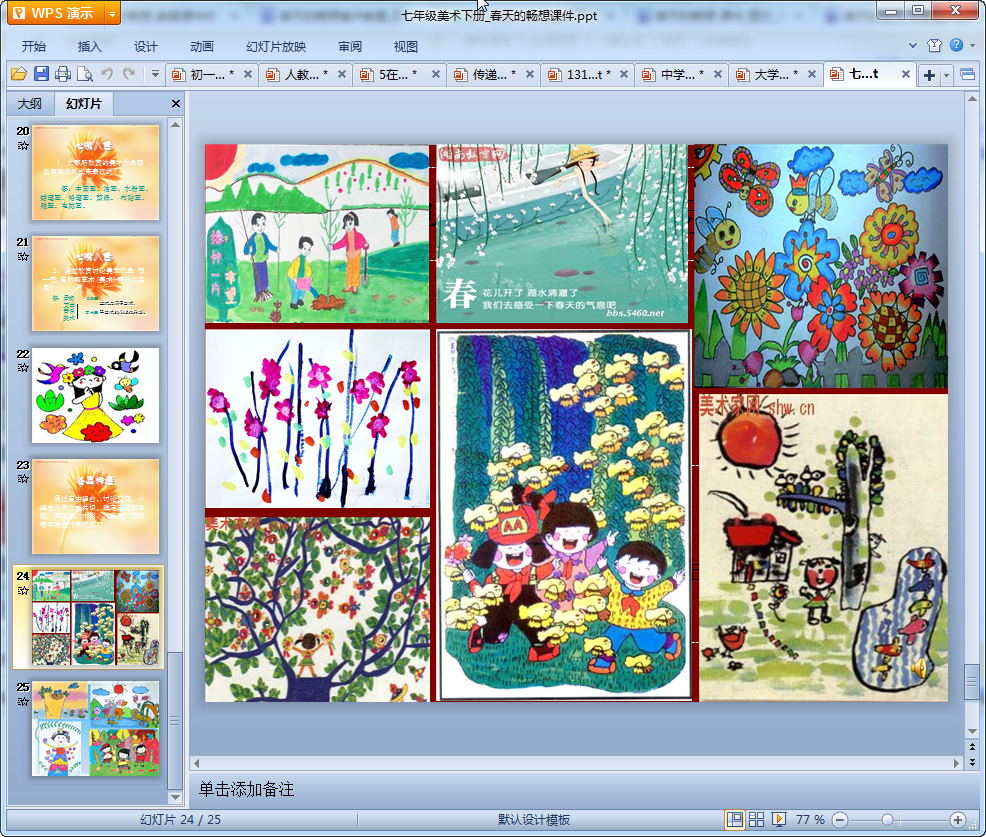
Task: Close the slide thumbnail pane
Action: coord(176,104)
